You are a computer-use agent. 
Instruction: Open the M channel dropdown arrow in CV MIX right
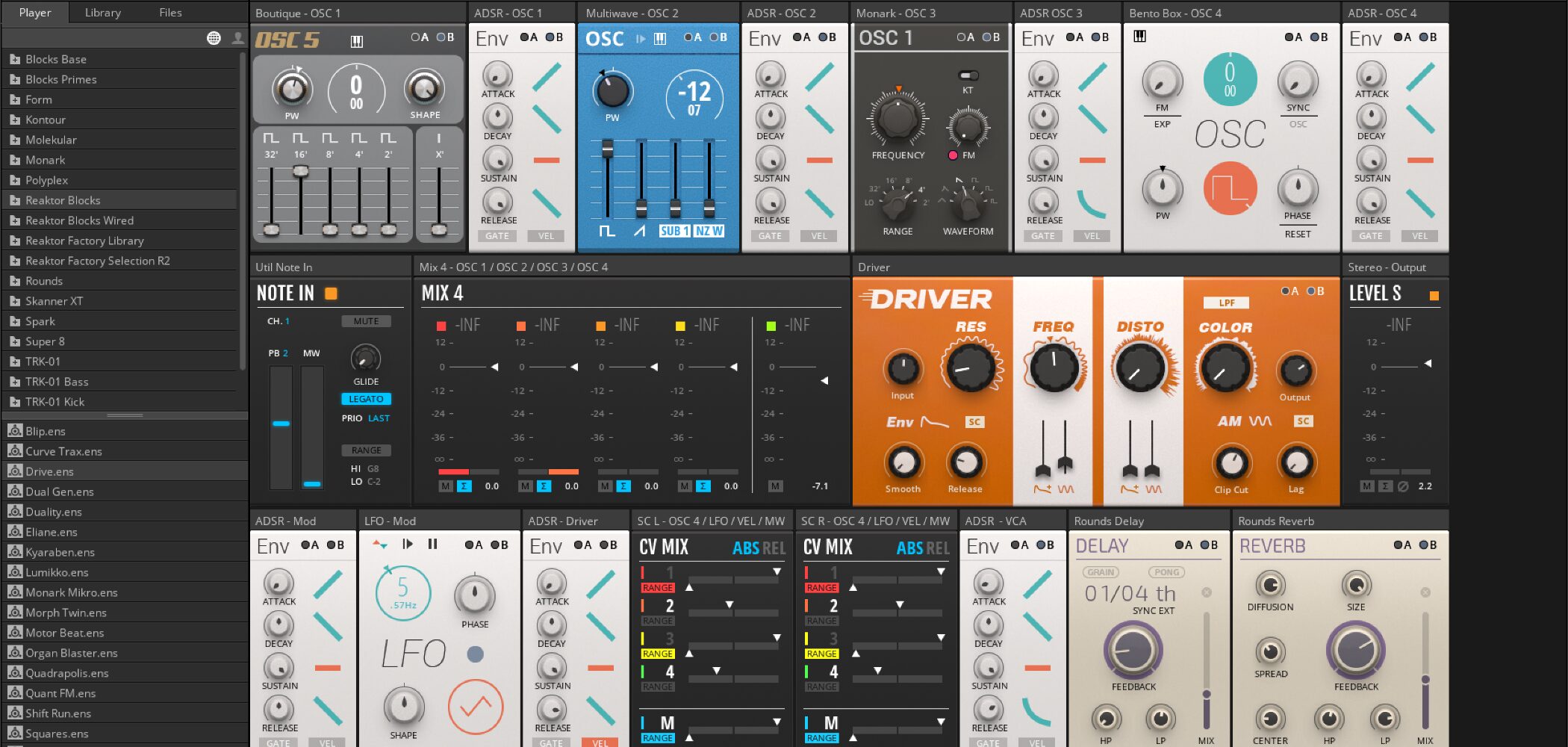point(941,722)
